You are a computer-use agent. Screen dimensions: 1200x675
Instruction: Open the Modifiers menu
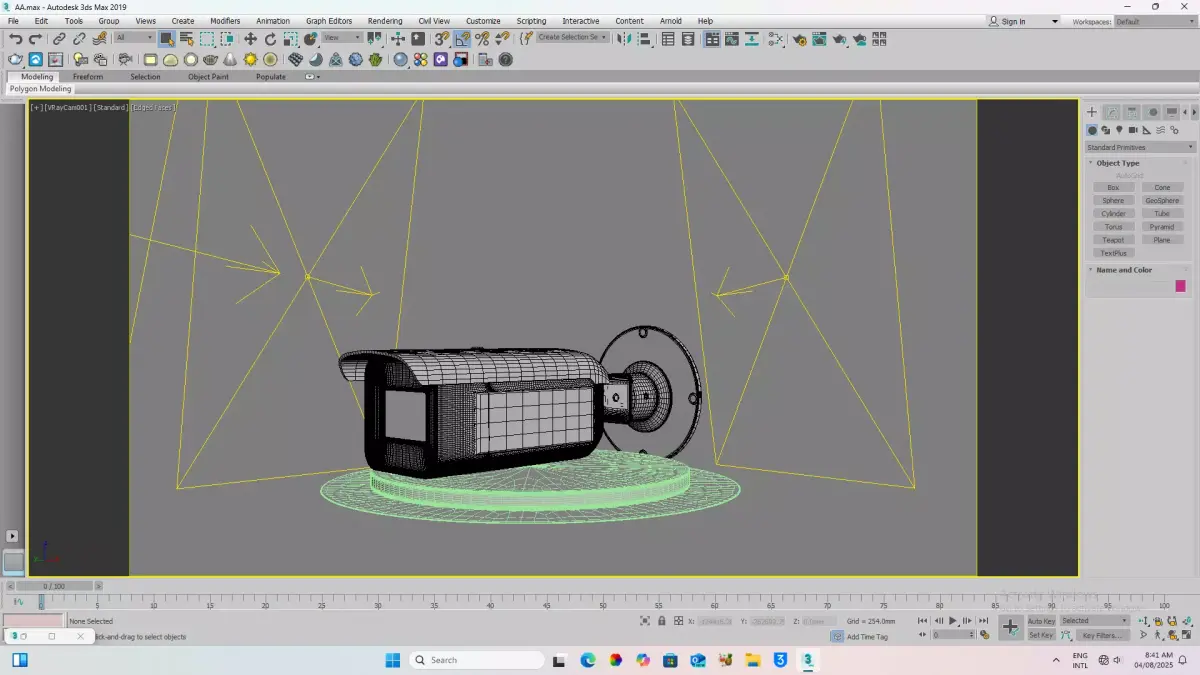coord(225,21)
